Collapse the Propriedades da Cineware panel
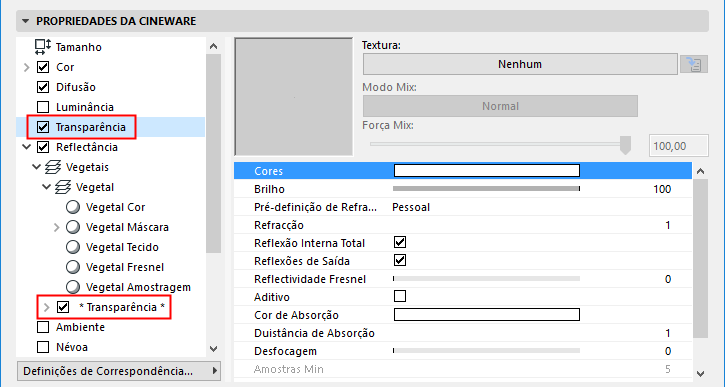Viewport: 725px width, 387px height. 25,21
